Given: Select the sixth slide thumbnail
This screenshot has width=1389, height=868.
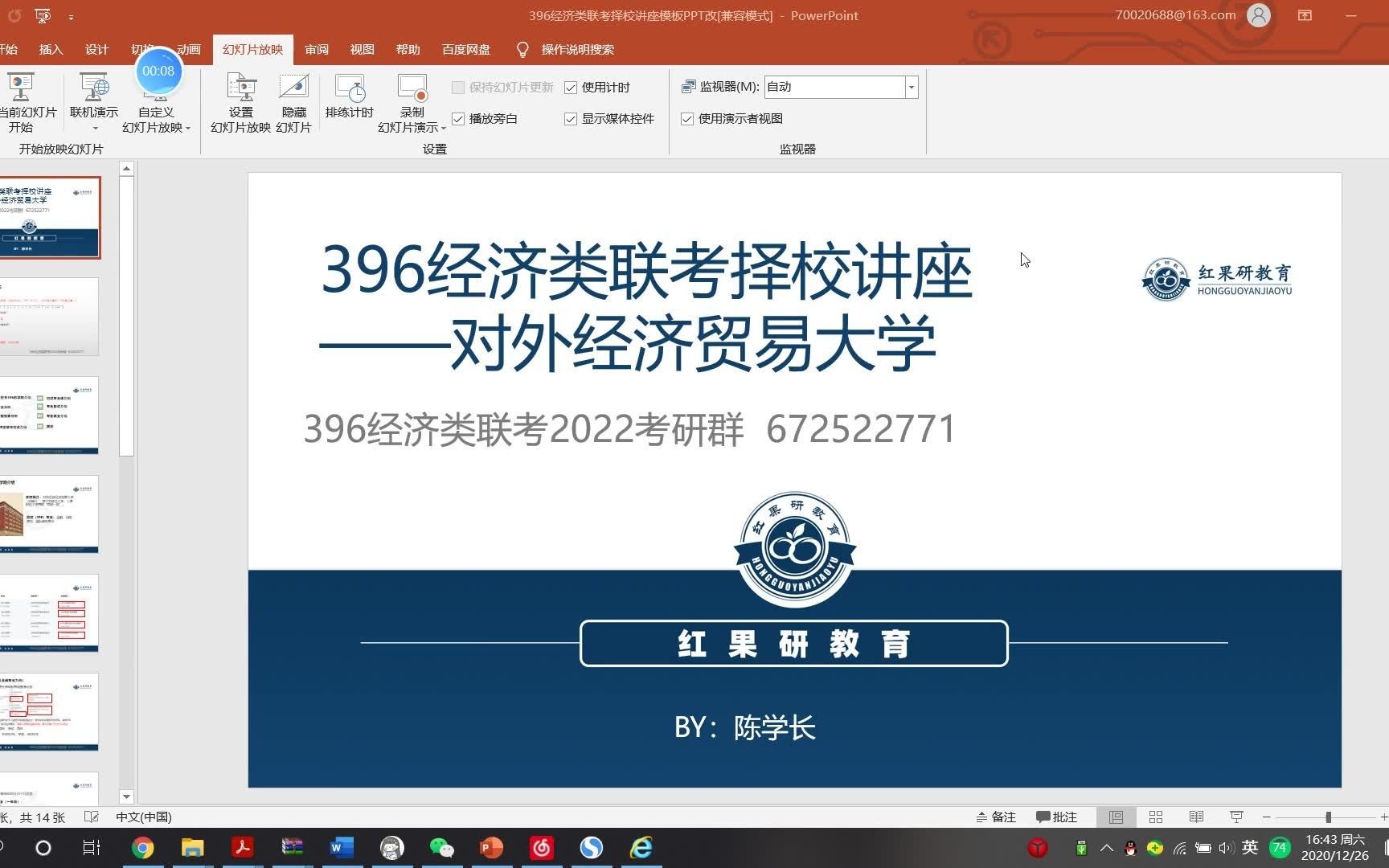Looking at the screenshot, I should [x=49, y=712].
